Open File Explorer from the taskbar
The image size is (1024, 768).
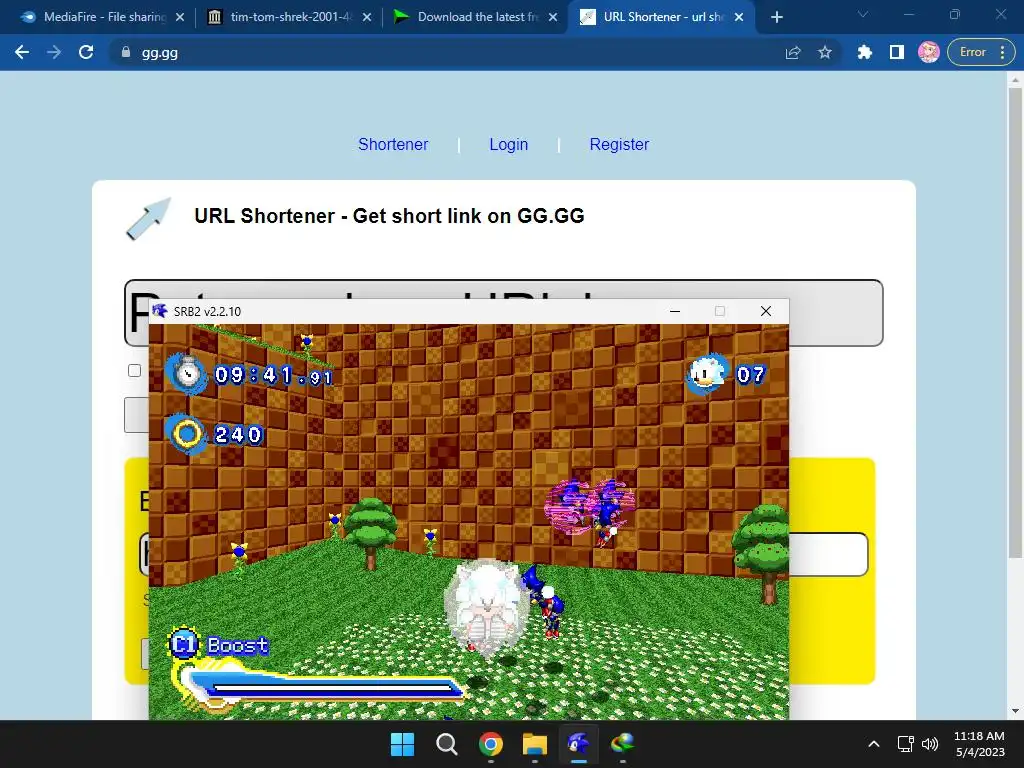535,744
